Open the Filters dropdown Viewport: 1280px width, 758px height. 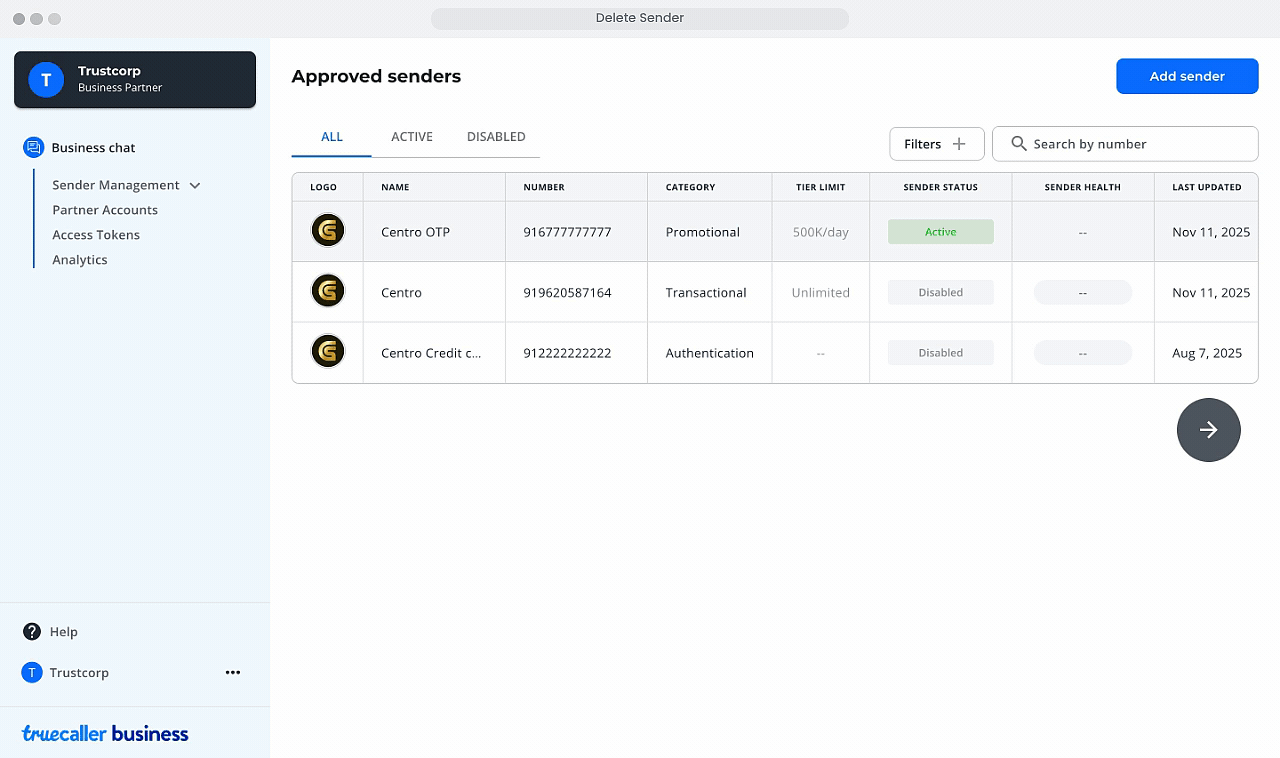(936, 144)
